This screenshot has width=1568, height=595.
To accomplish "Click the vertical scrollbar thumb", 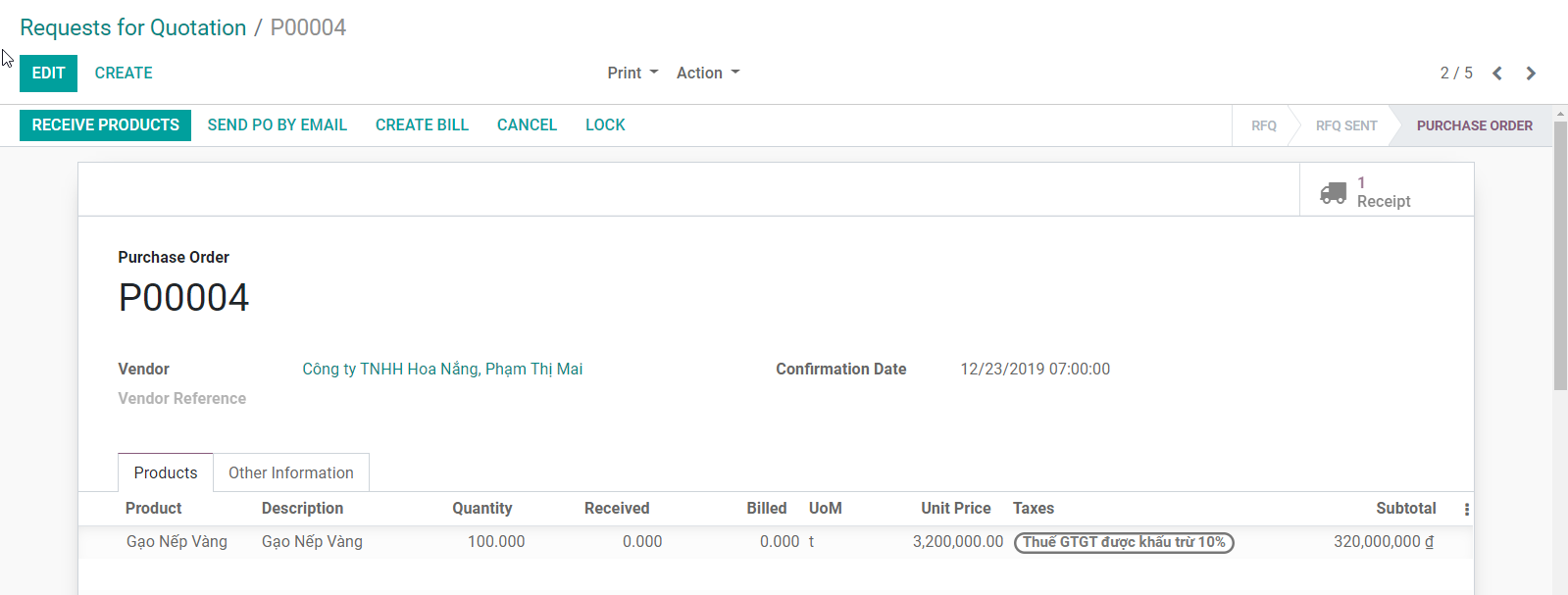I will [1560, 255].
